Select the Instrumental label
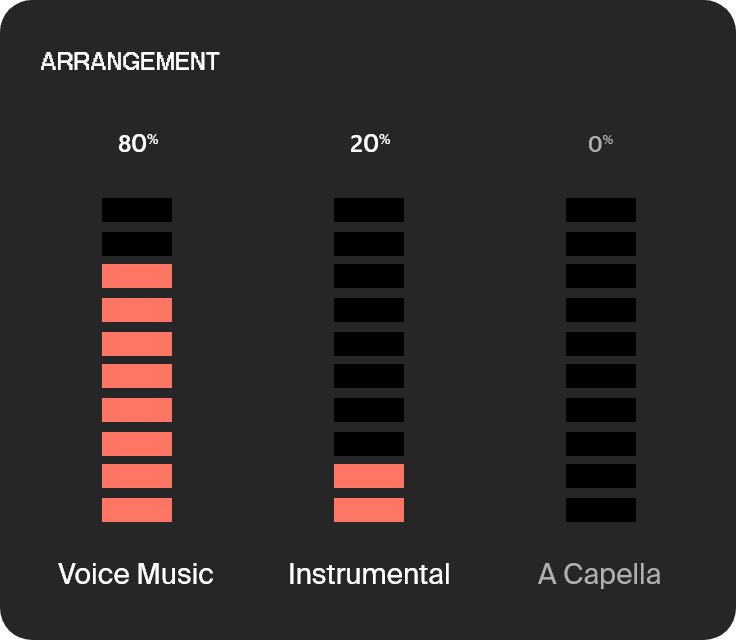 (x=369, y=574)
